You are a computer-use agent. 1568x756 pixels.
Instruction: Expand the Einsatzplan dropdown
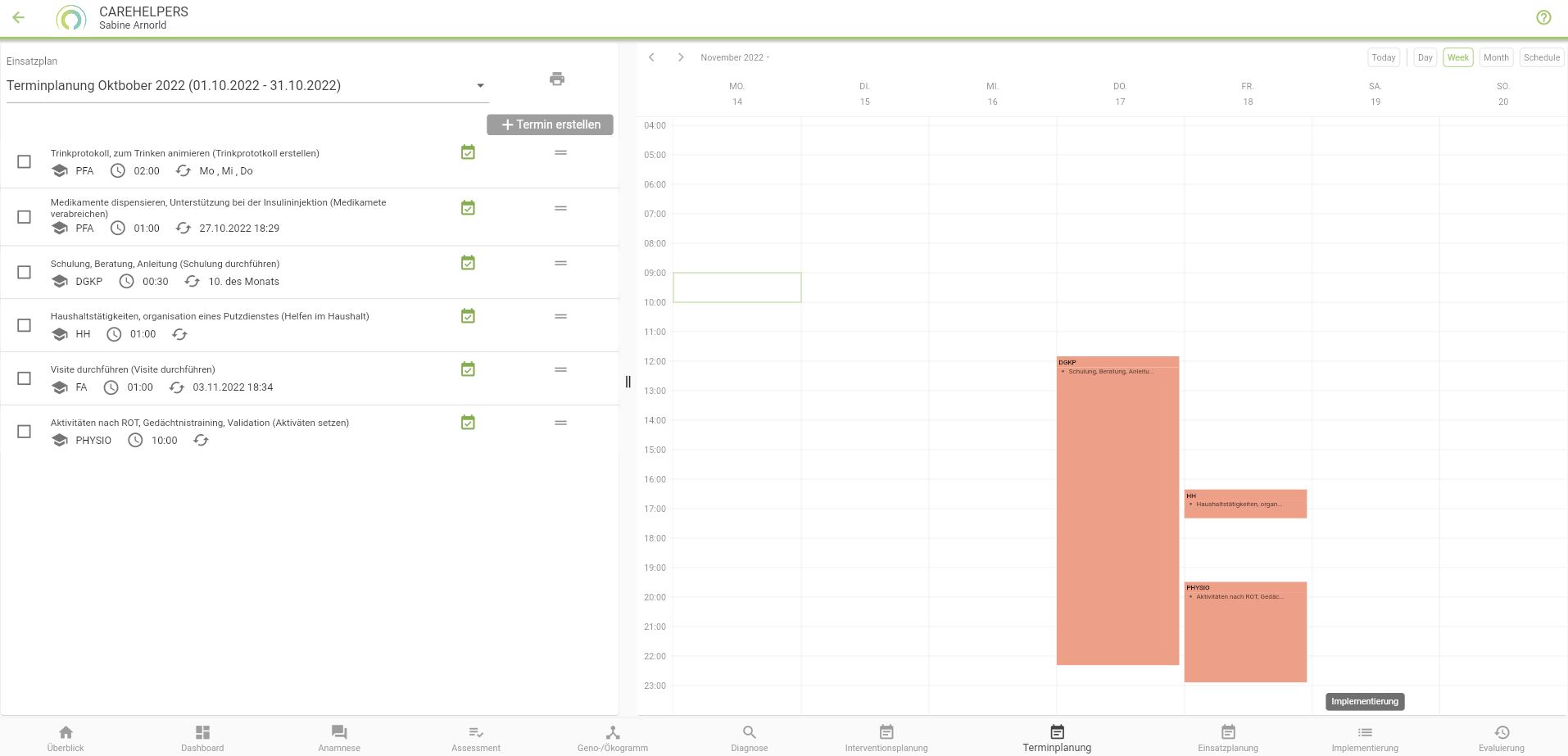click(x=480, y=86)
